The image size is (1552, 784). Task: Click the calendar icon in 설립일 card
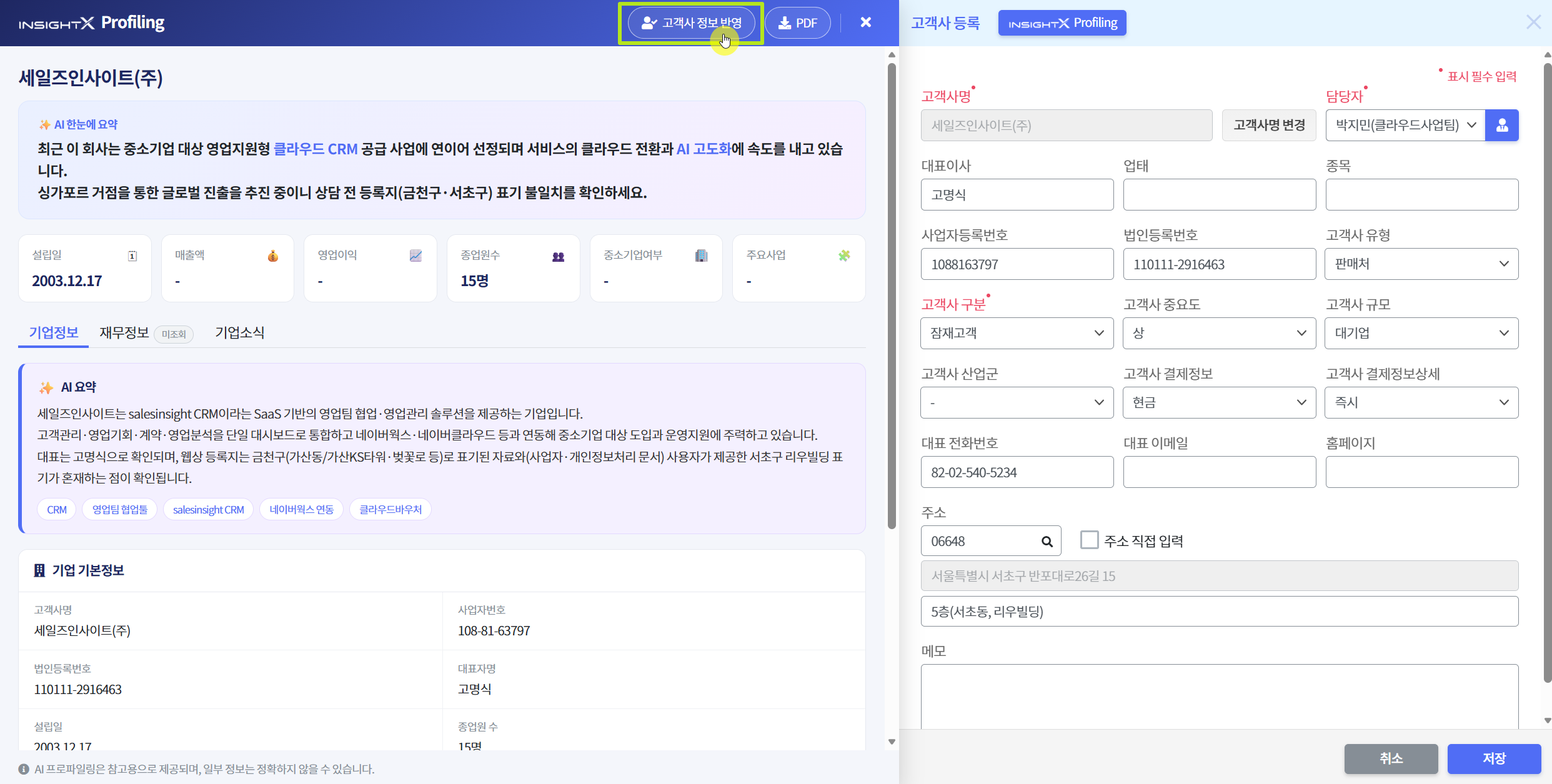click(x=132, y=256)
